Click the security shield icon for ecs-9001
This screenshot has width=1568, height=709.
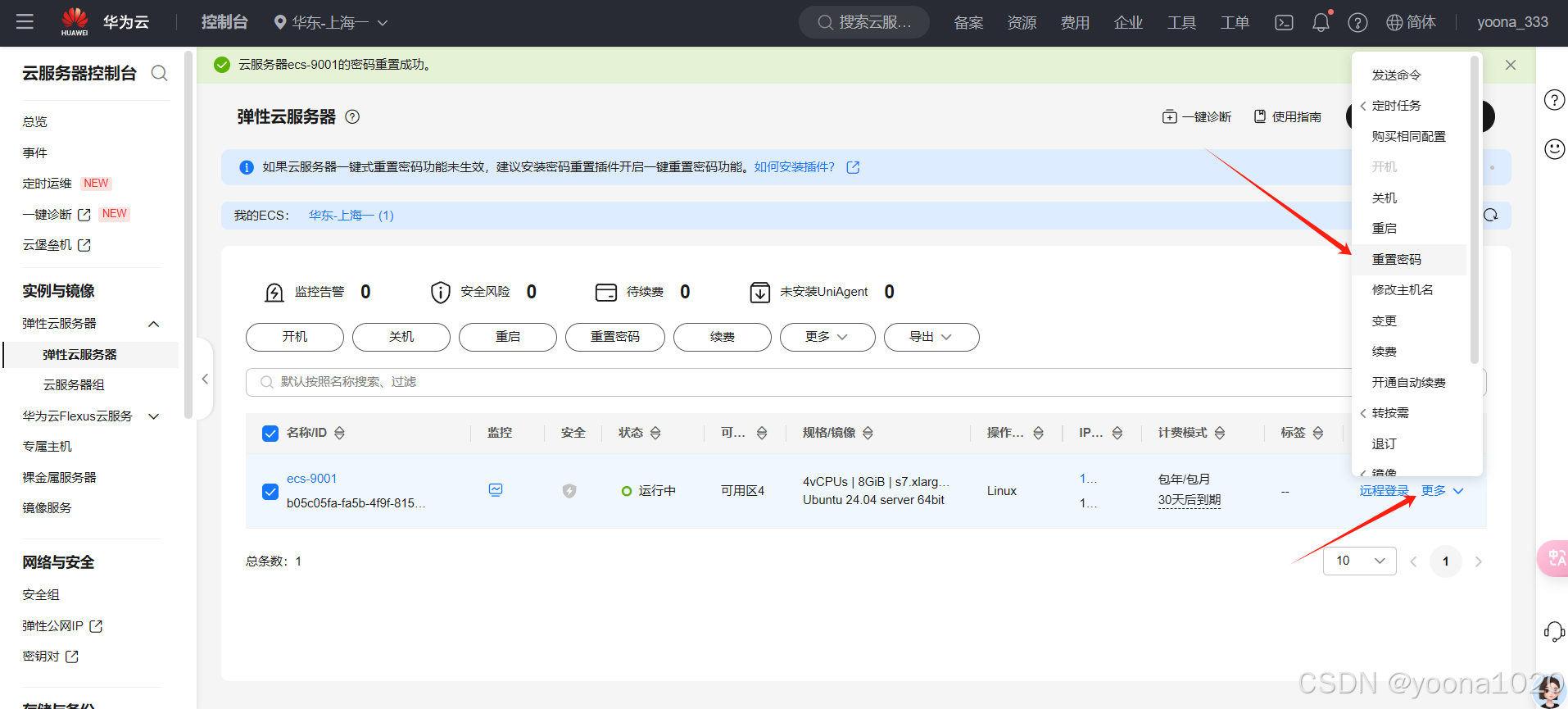pos(569,491)
